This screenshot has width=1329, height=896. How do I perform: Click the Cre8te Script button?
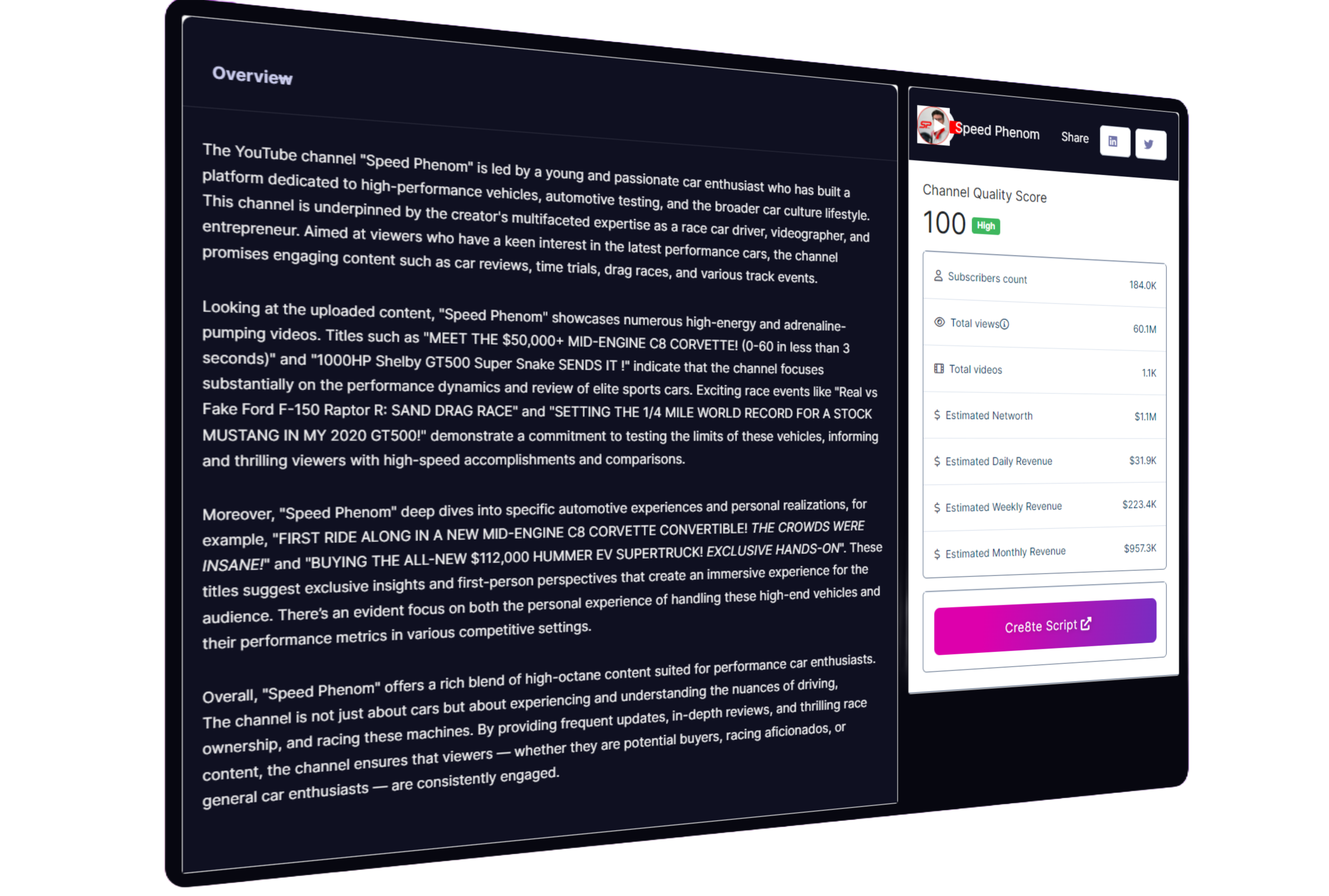pyautogui.click(x=1044, y=626)
